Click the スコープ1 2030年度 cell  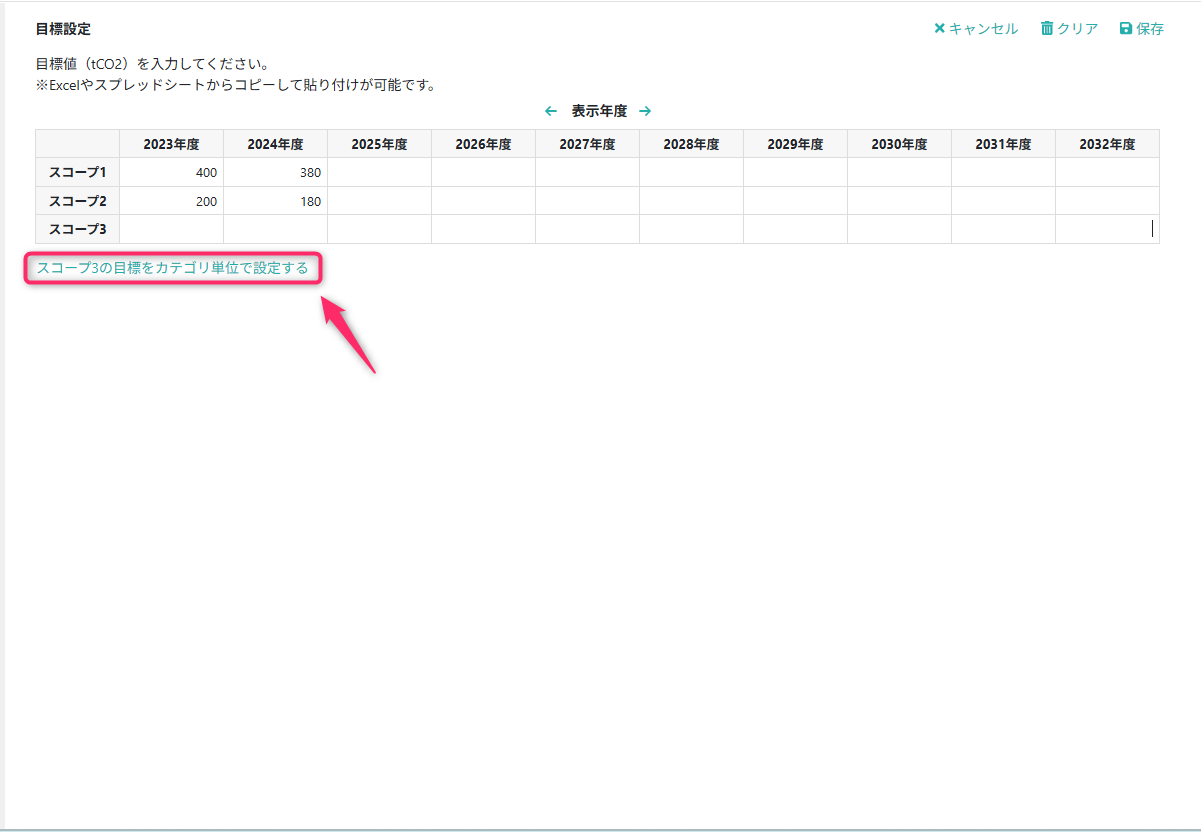pyautogui.click(x=899, y=172)
